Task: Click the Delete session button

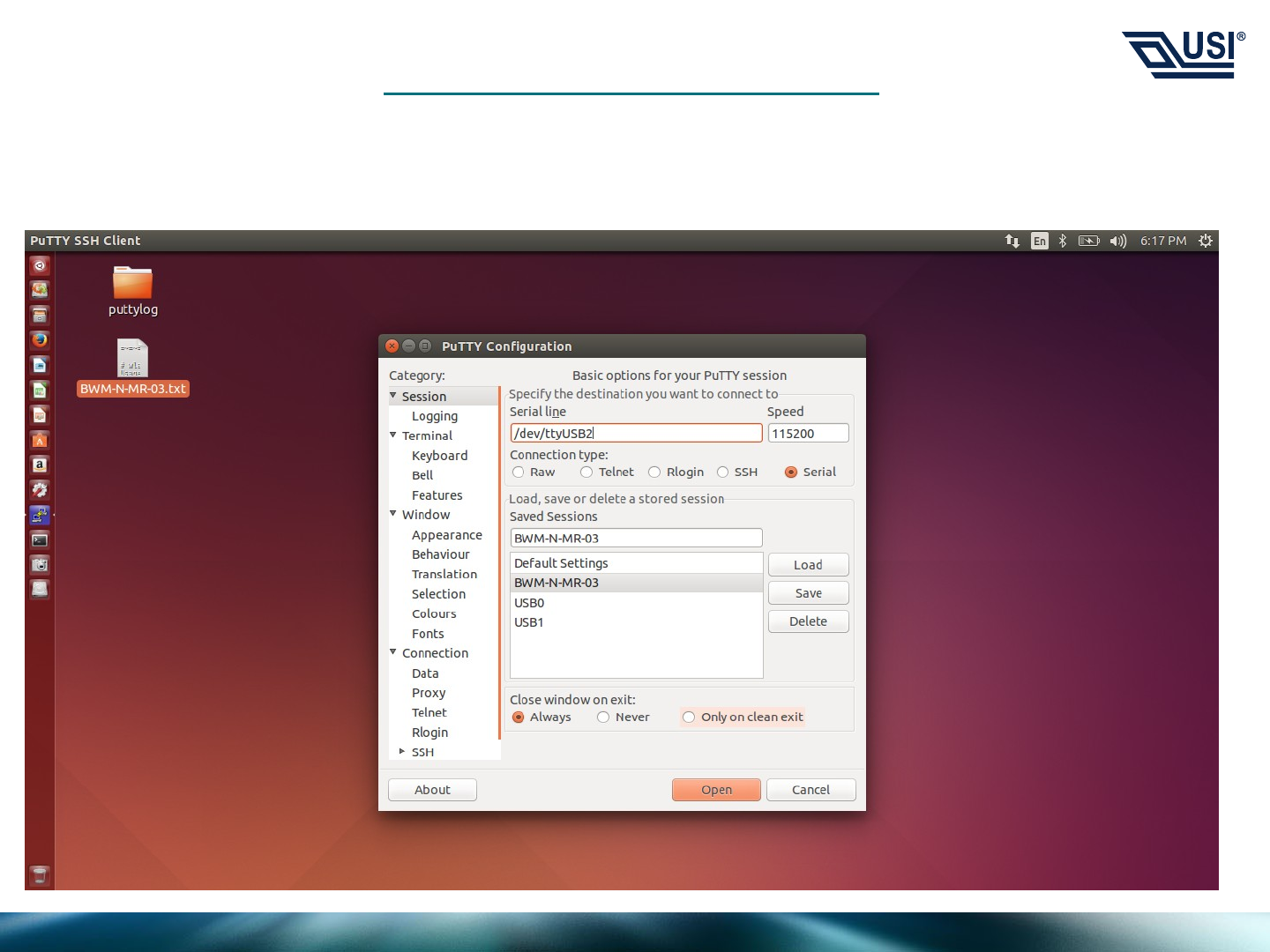Action: coord(808,621)
